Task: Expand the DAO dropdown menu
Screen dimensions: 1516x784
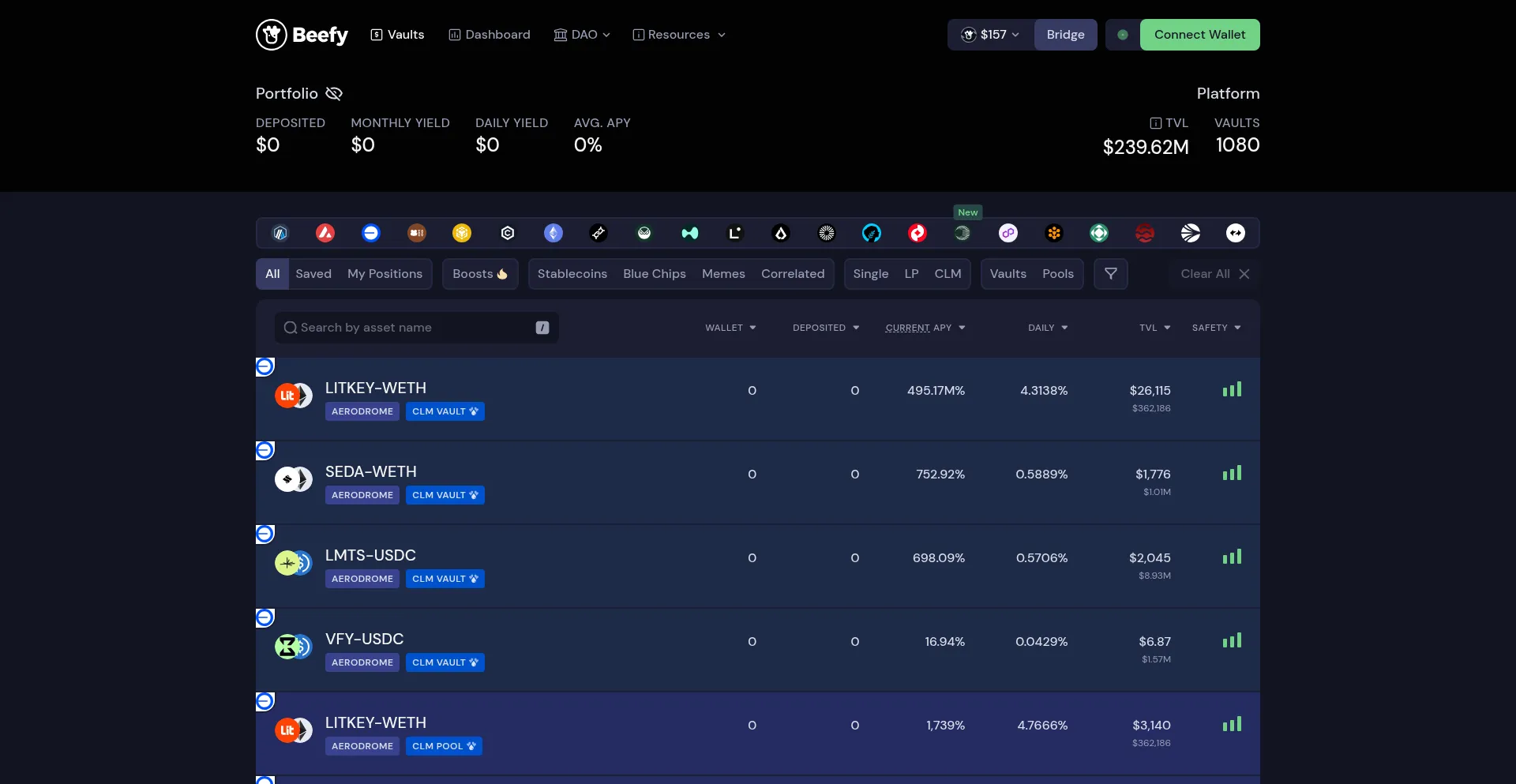Action: [x=582, y=35]
